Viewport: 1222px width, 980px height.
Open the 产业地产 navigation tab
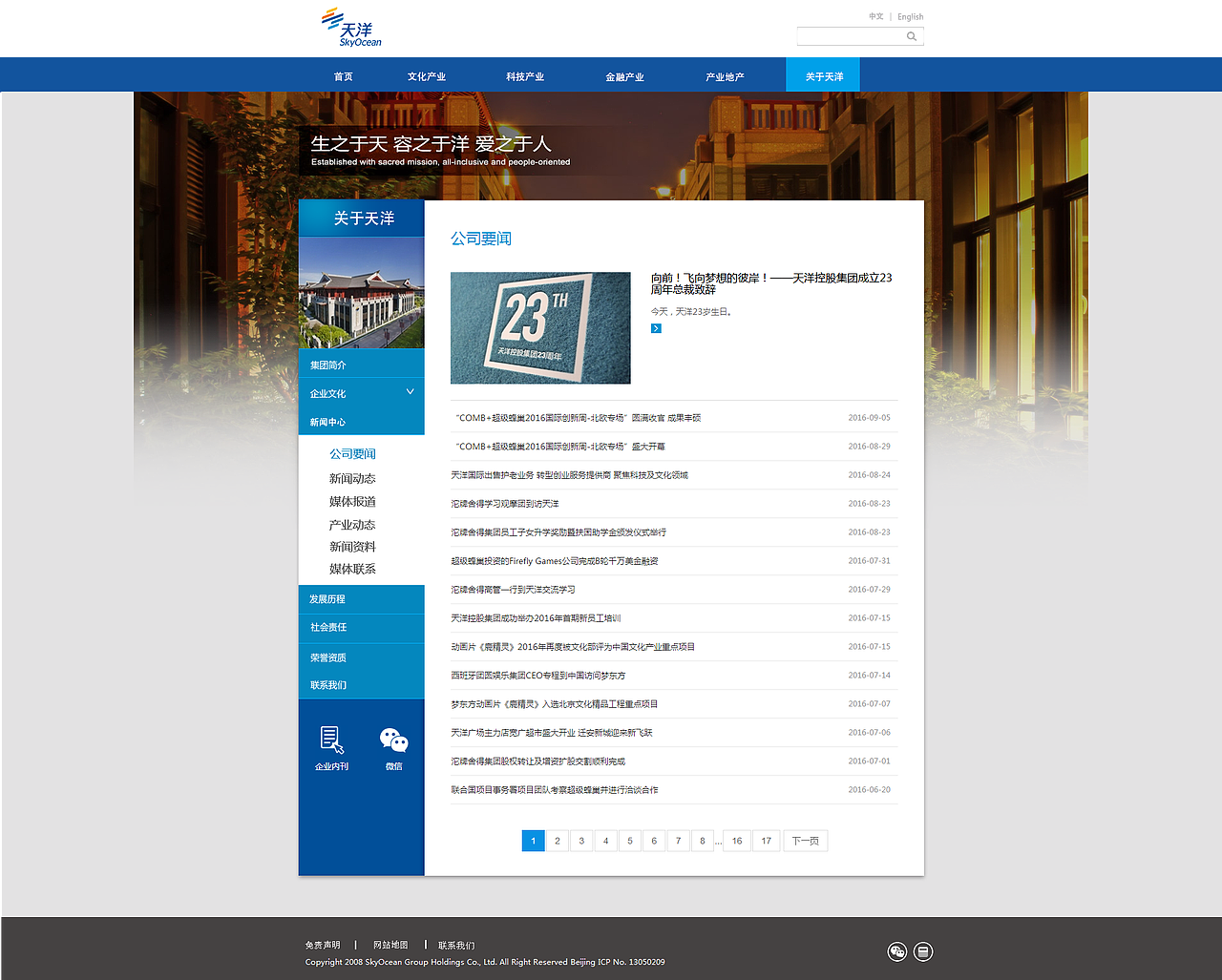725,76
